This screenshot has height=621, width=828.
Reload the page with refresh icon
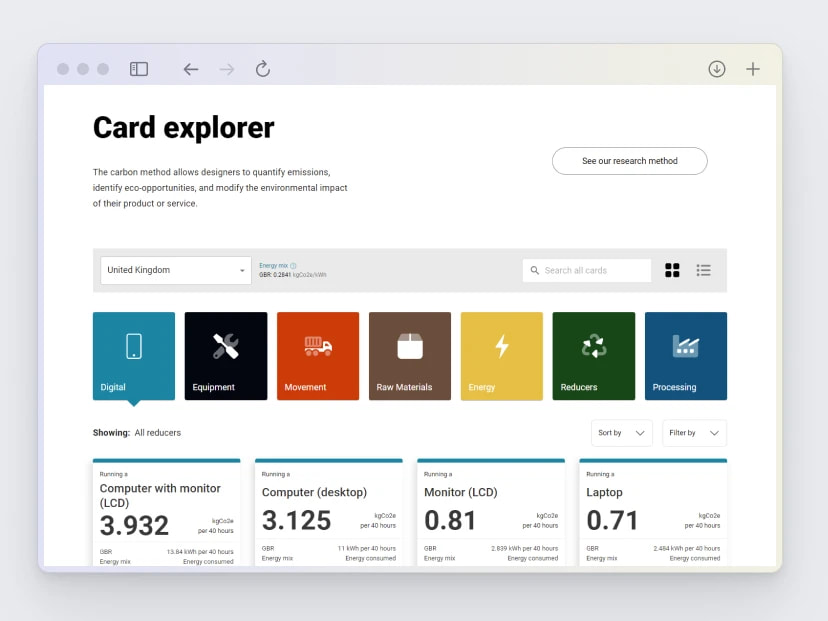[263, 69]
